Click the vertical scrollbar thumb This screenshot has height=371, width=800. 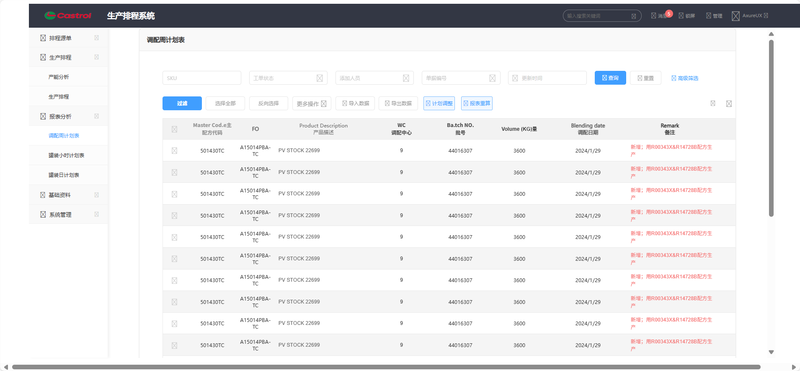[x=771, y=128]
